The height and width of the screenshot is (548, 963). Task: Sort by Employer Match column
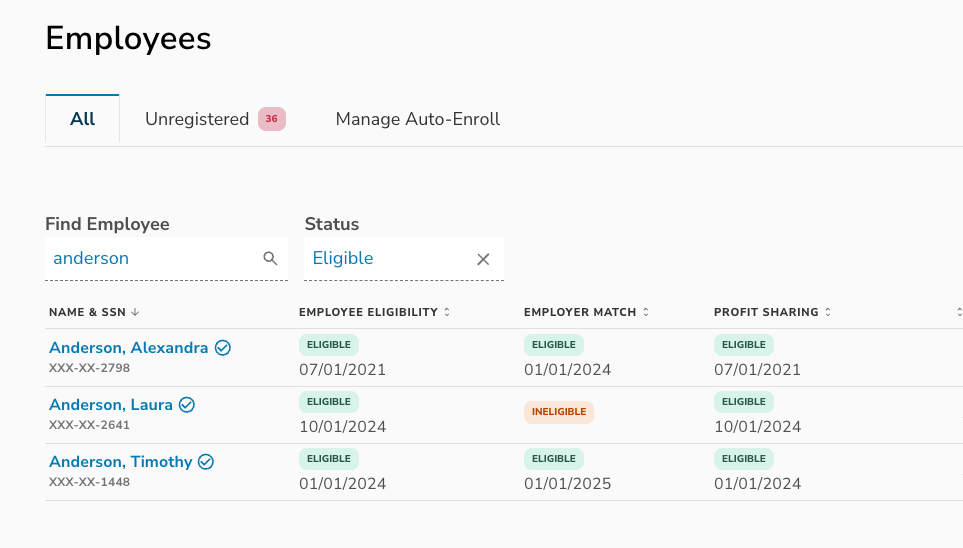tap(646, 312)
